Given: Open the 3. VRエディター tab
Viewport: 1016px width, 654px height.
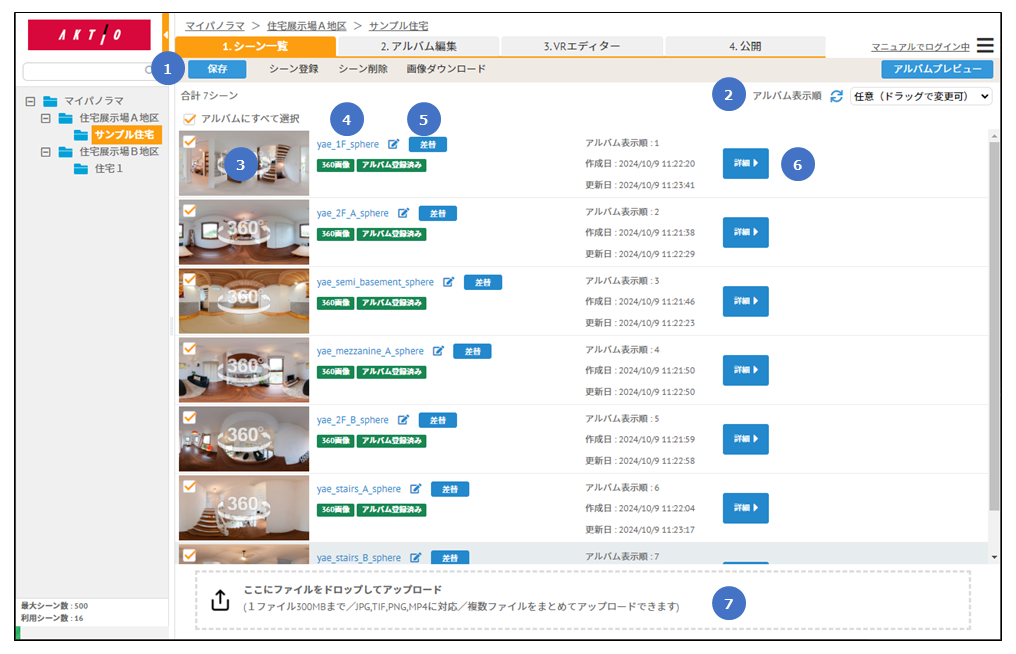Looking at the screenshot, I should pyautogui.click(x=581, y=46).
